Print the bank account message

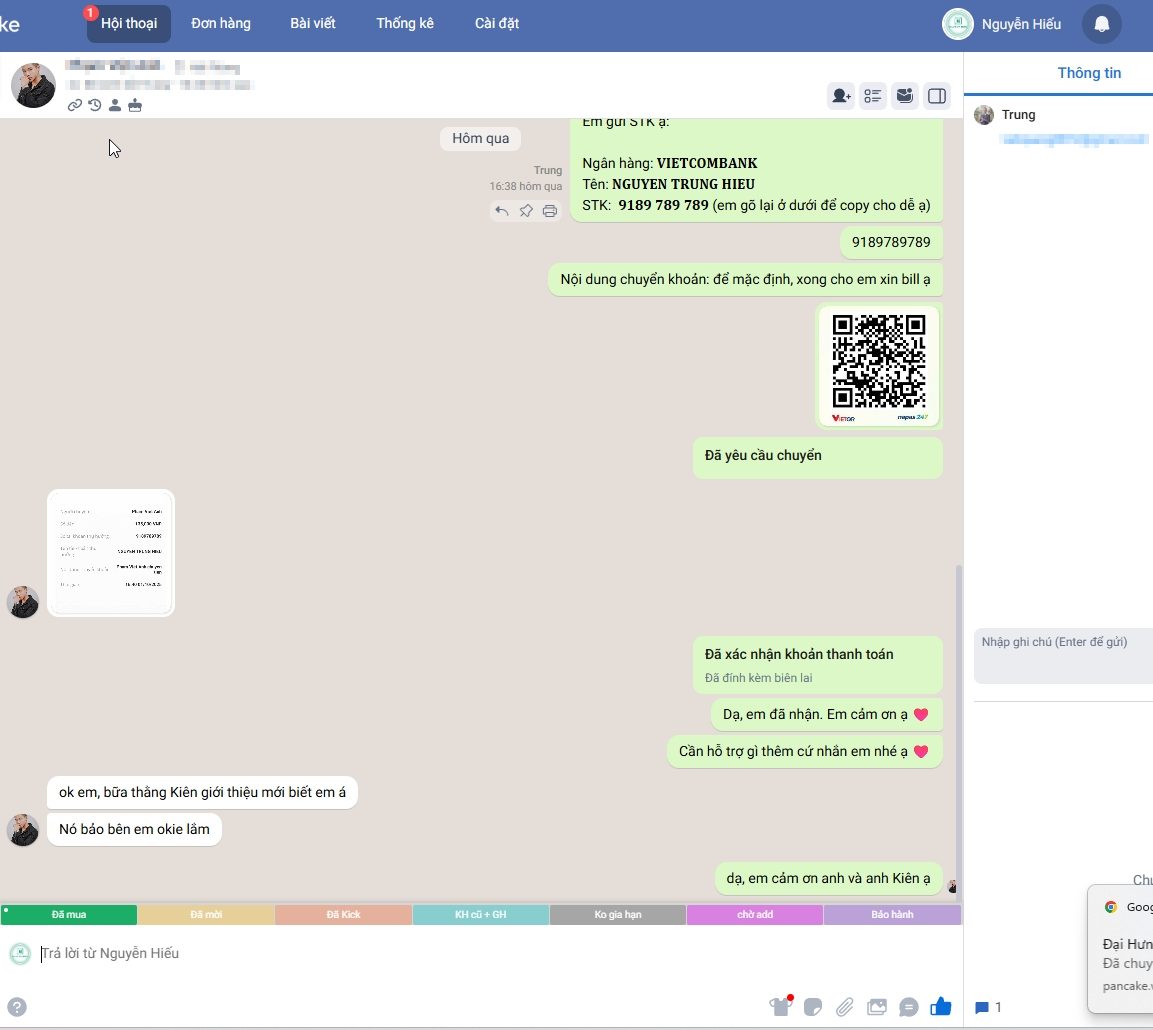click(x=549, y=211)
